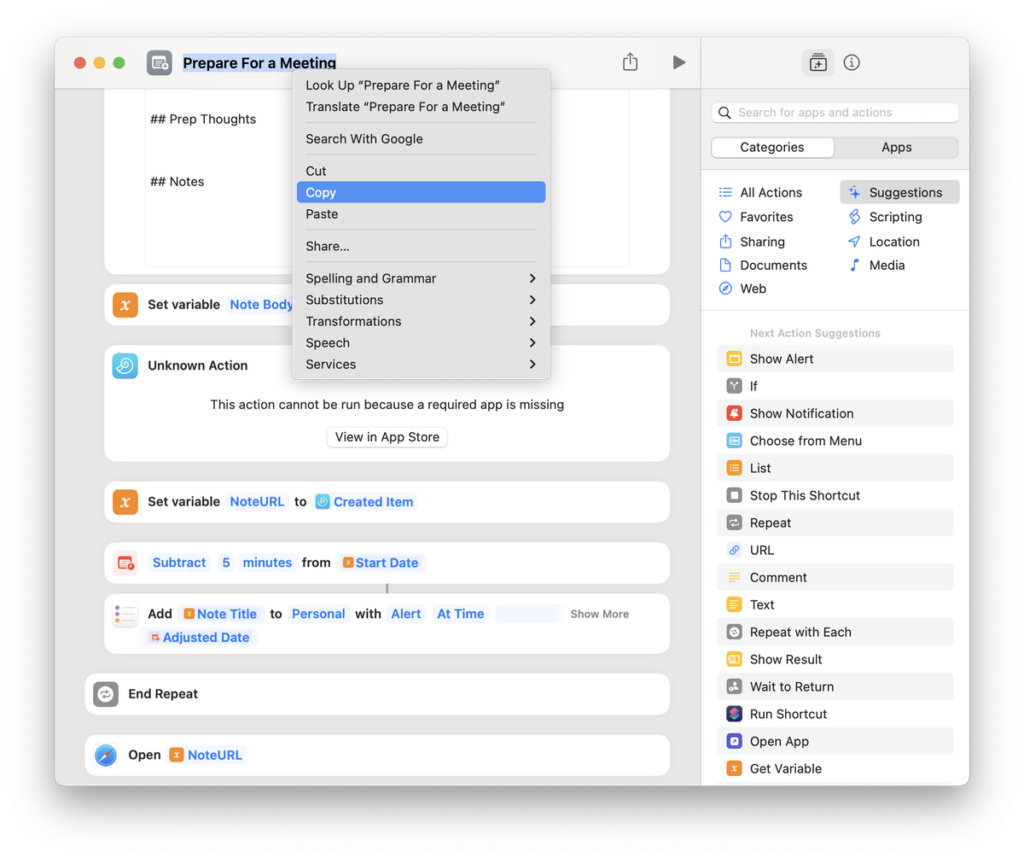Click the End Repeat action icon

[105, 694]
